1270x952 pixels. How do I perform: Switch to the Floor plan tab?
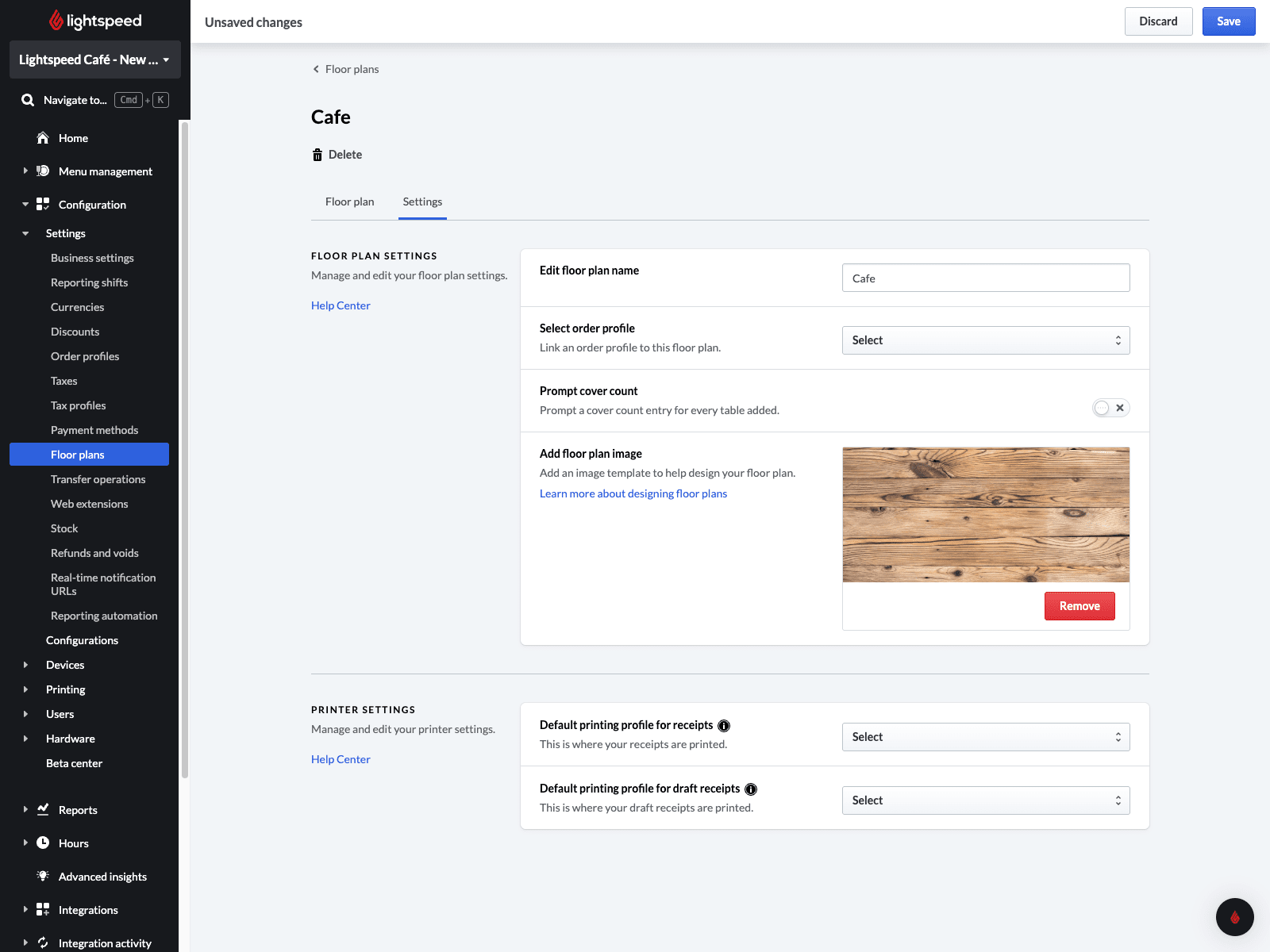[349, 202]
